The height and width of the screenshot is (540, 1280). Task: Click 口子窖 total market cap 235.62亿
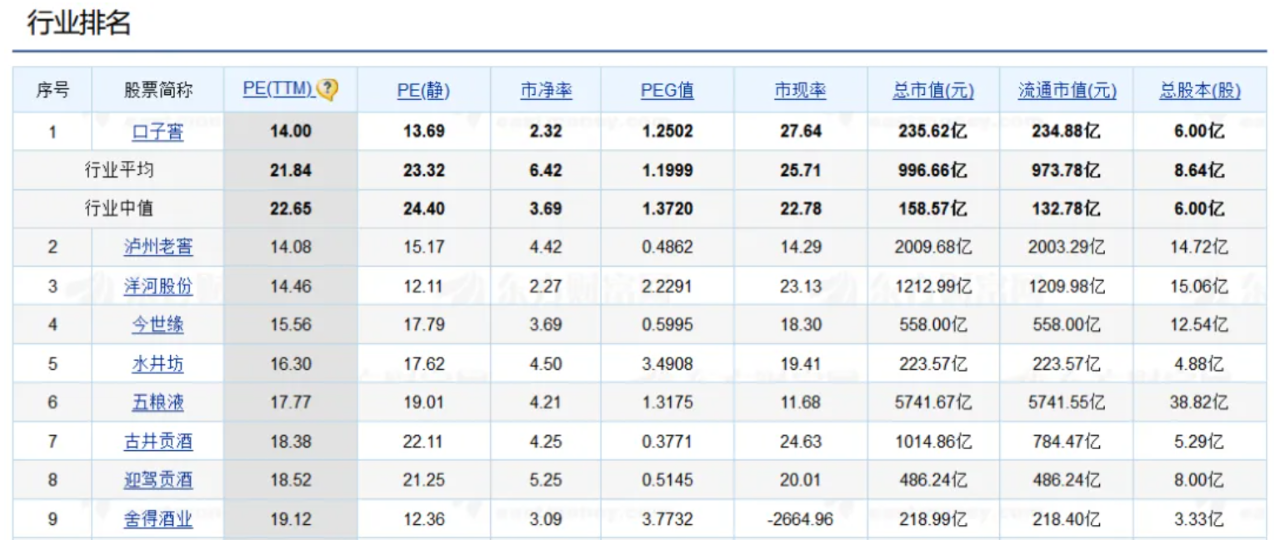(x=933, y=131)
